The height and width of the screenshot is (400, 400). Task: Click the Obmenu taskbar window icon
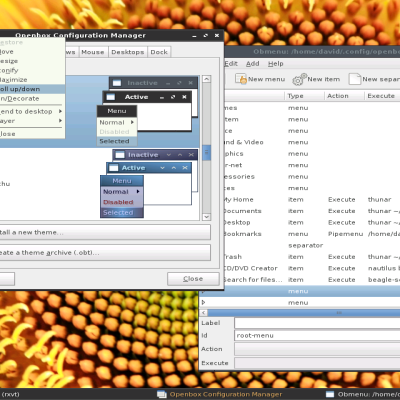pos(330,394)
